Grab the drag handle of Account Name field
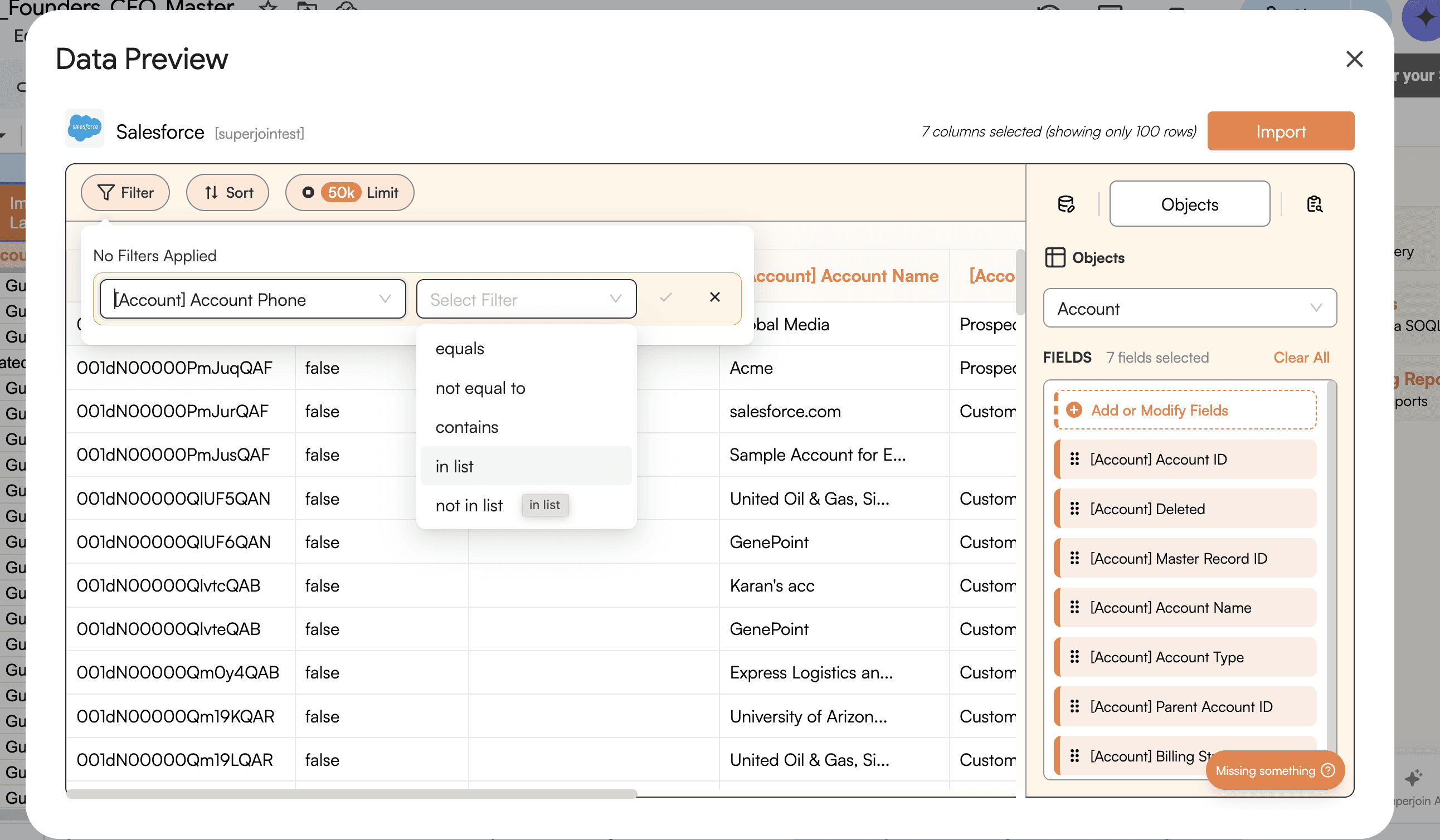The width and height of the screenshot is (1440, 840). point(1074,607)
